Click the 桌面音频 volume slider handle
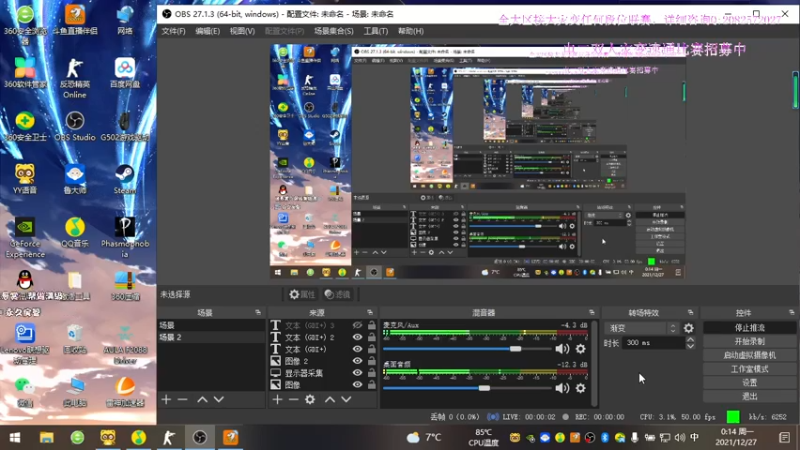 coord(484,388)
